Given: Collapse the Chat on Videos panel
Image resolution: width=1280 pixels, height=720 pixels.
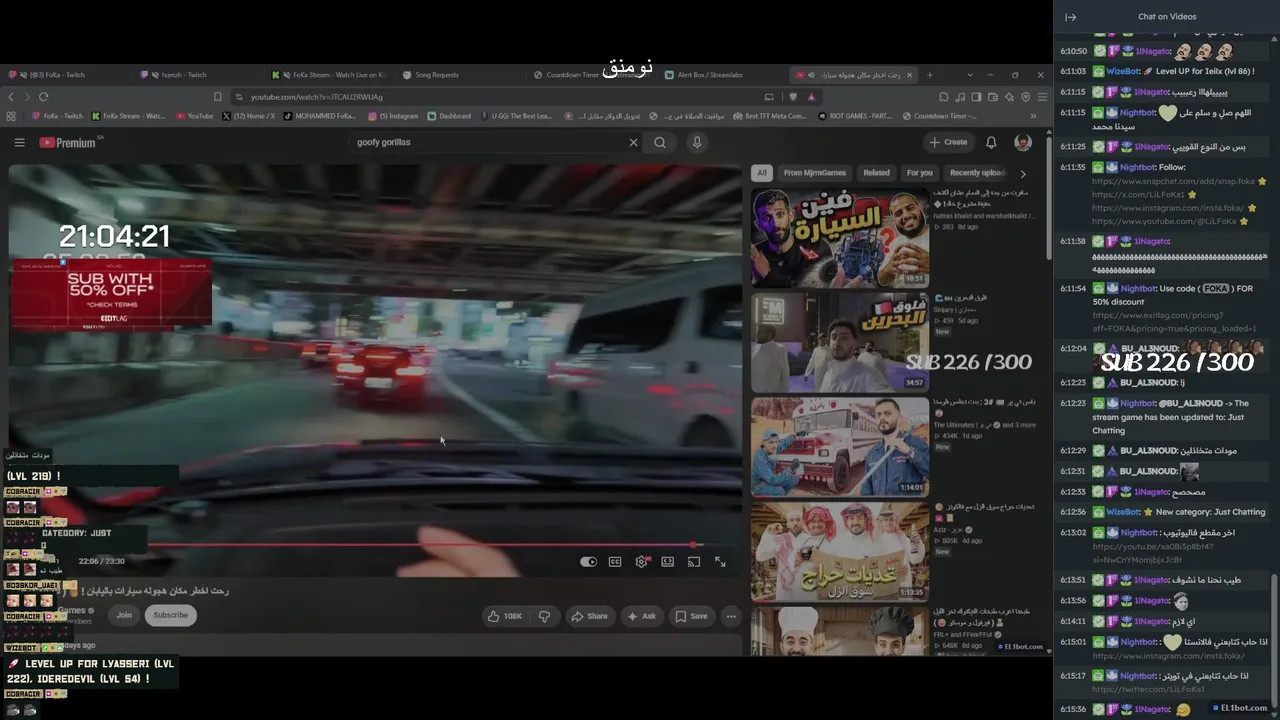Looking at the screenshot, I should pyautogui.click(x=1070, y=17).
